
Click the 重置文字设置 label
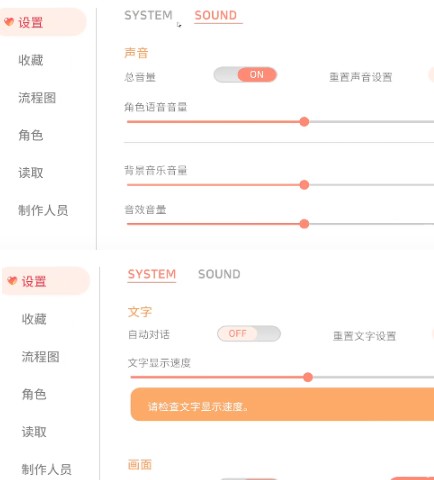pyautogui.click(x=364, y=336)
